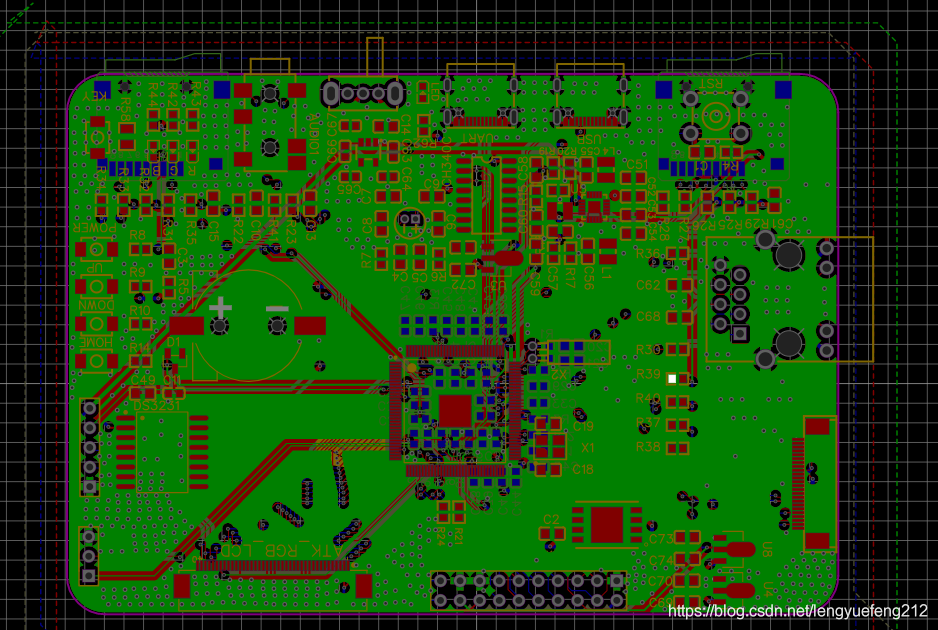Image resolution: width=938 pixels, height=630 pixels.
Task: Select the ATK_RGB_LCD FPC connector
Action: (x=273, y=578)
